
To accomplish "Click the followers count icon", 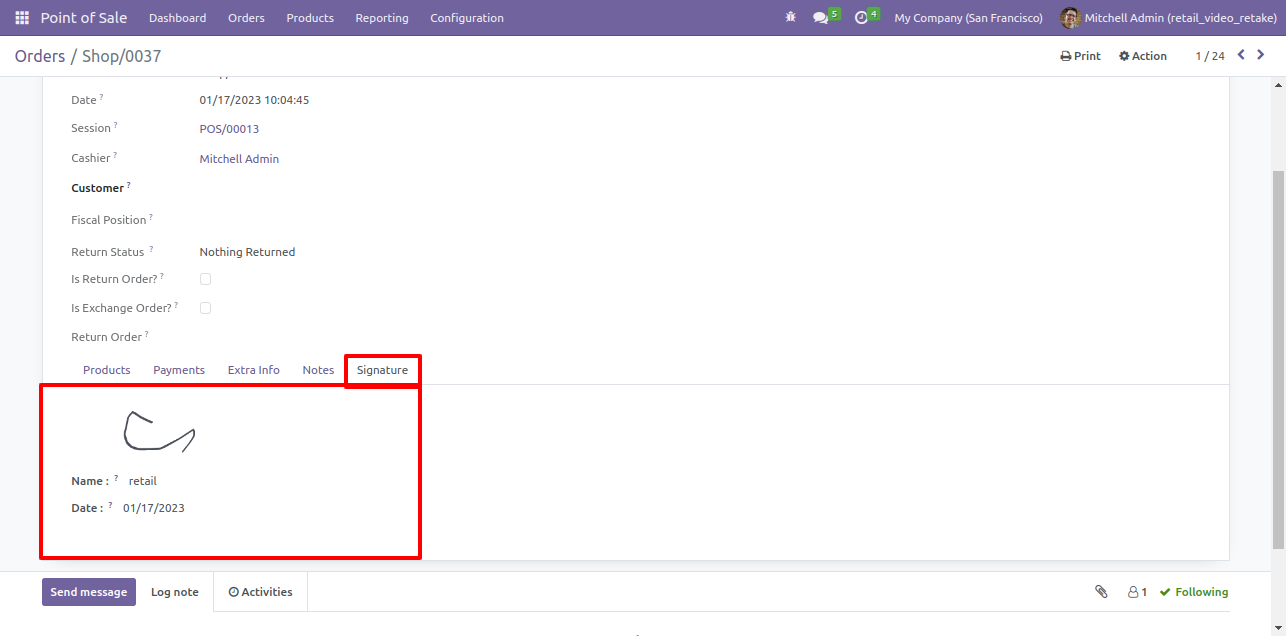I will (x=1137, y=592).
